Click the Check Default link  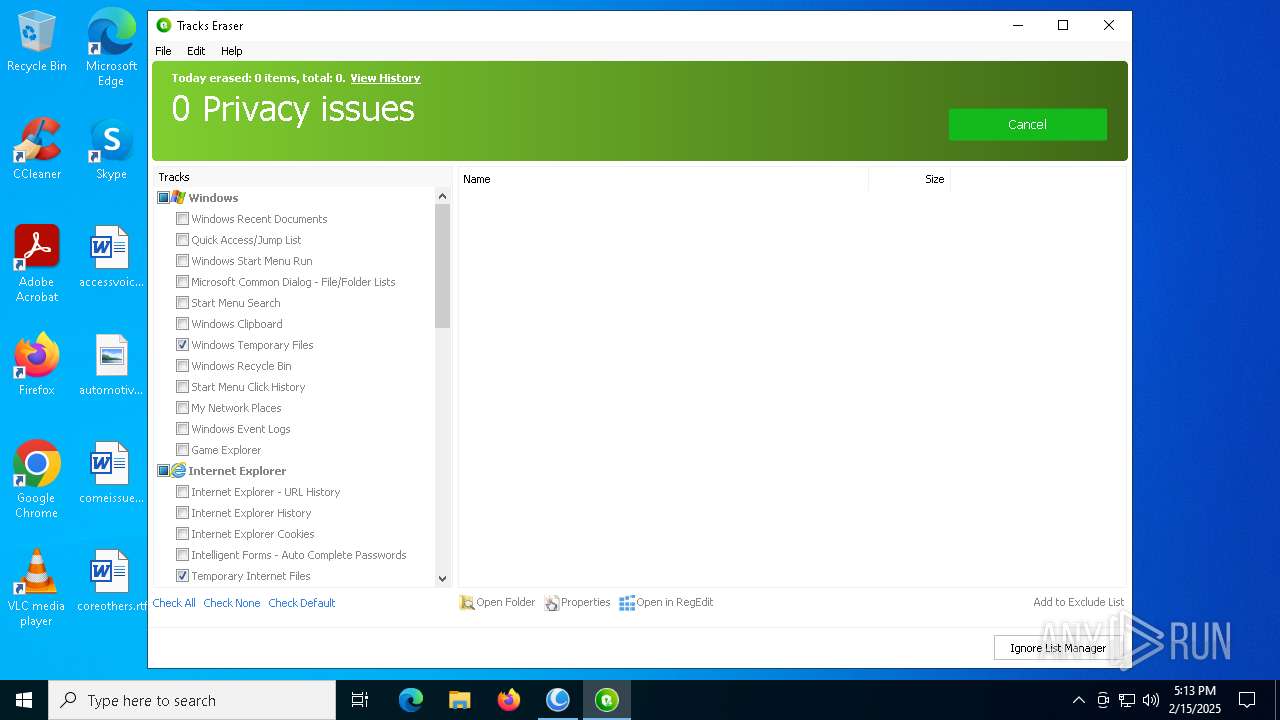(x=302, y=603)
